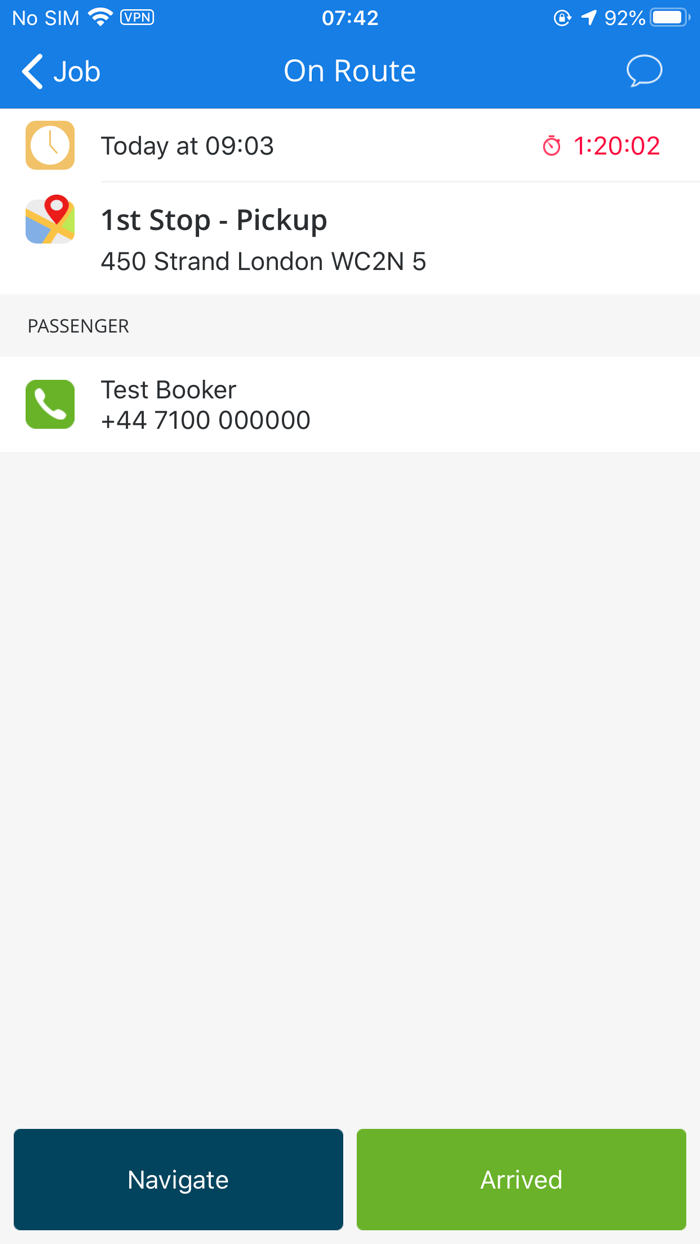700x1244 pixels.
Task: Select the Test Booker passenger name
Action: (x=169, y=390)
